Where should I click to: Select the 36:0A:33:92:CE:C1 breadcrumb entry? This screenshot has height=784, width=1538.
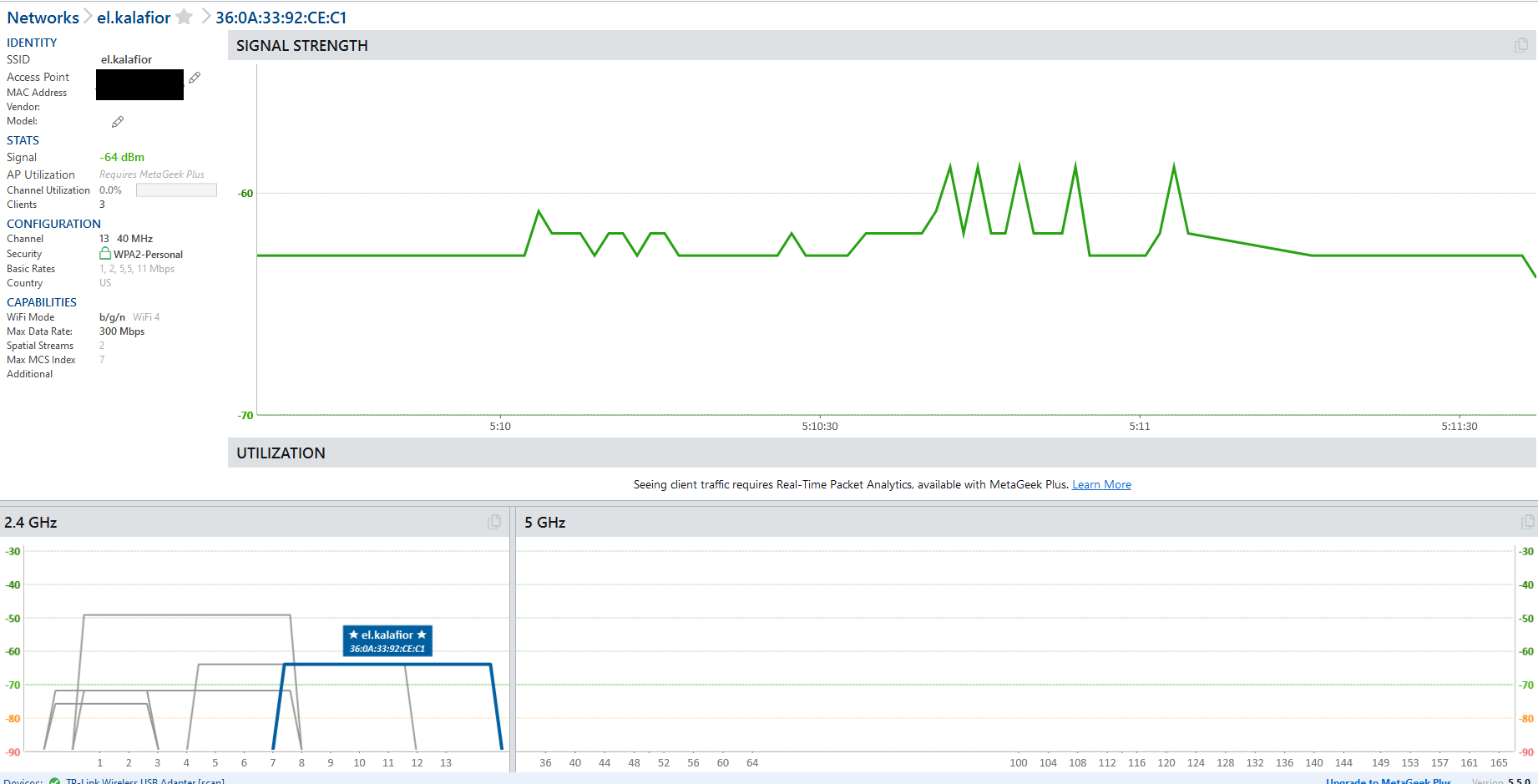[x=281, y=18]
